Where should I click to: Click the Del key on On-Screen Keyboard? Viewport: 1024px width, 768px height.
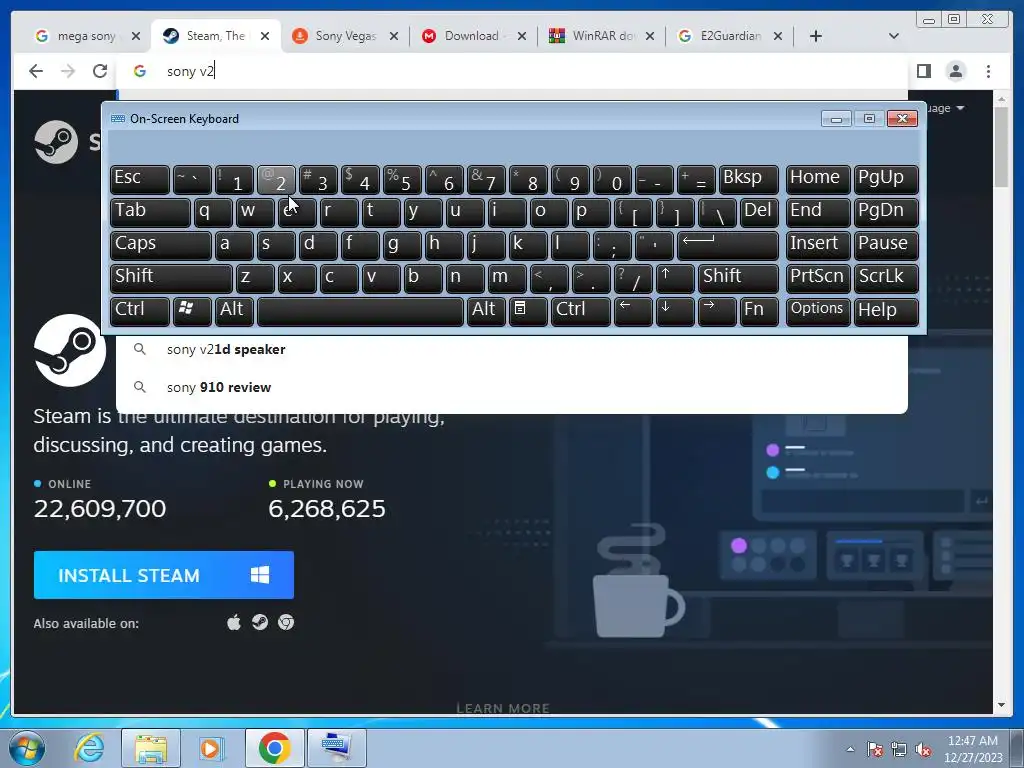[x=759, y=212]
